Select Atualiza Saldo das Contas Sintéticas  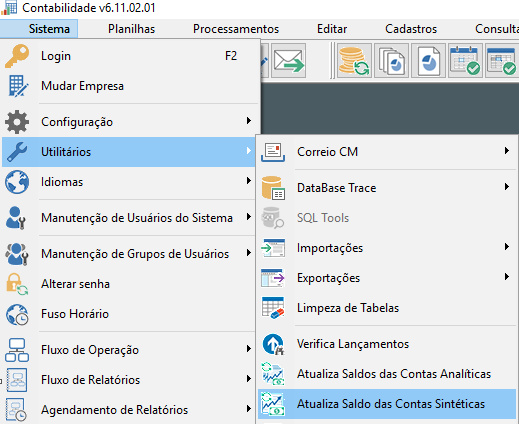coord(387,404)
